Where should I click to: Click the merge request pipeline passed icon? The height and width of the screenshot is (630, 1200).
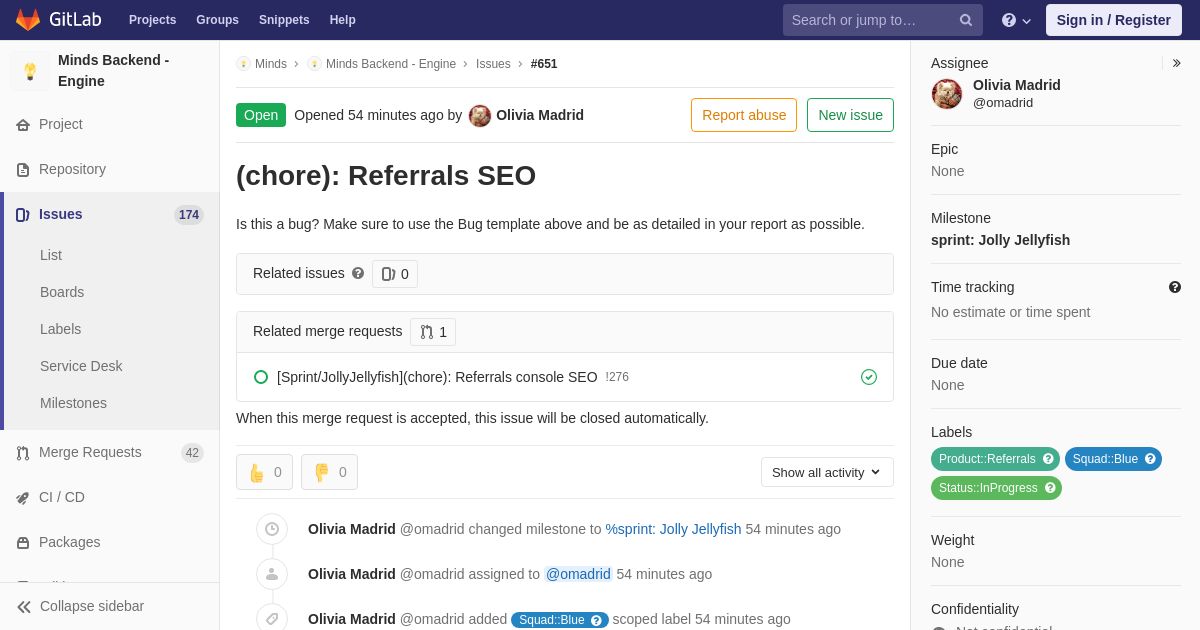tap(869, 377)
